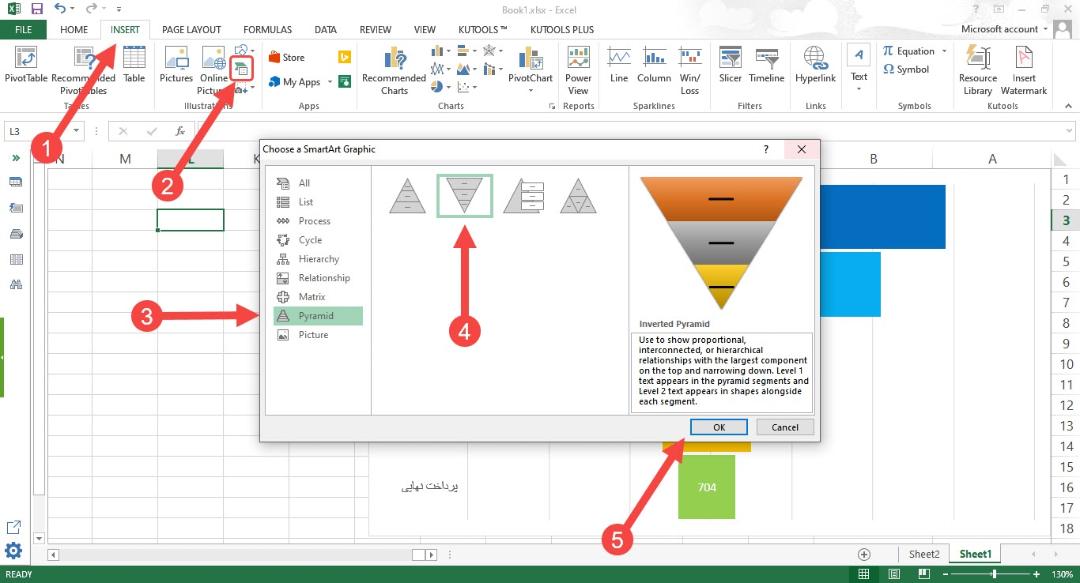Open the INSERT ribbon tab
The width and height of the screenshot is (1080, 583).
click(125, 30)
